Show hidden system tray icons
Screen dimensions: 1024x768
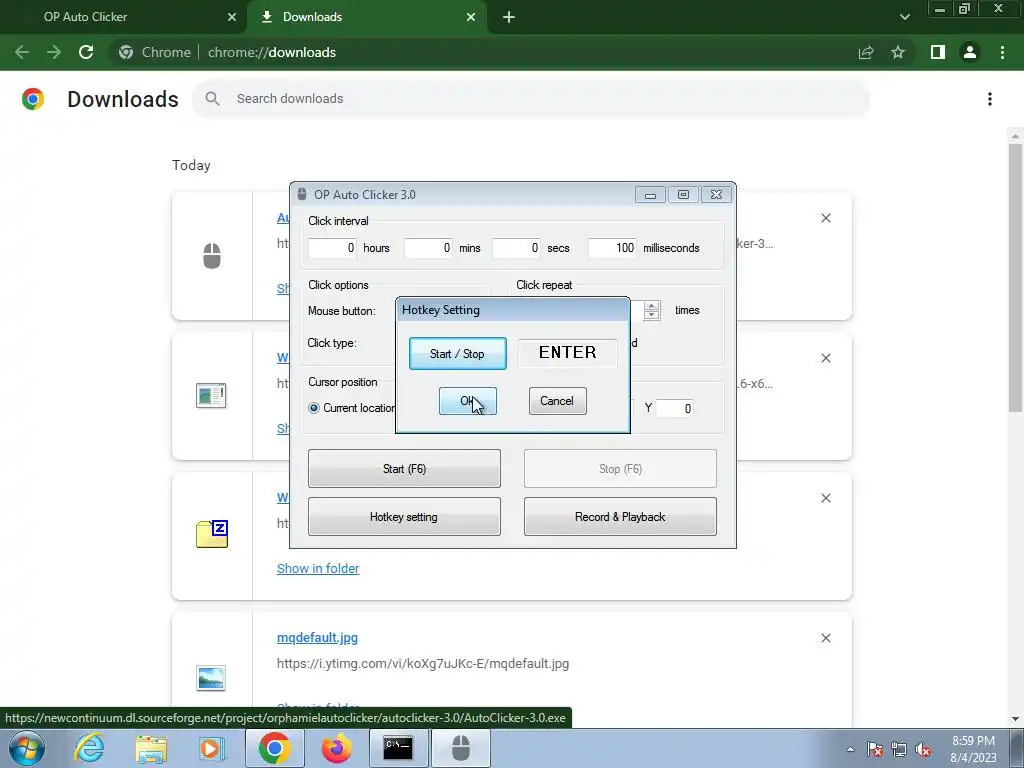(x=850, y=749)
